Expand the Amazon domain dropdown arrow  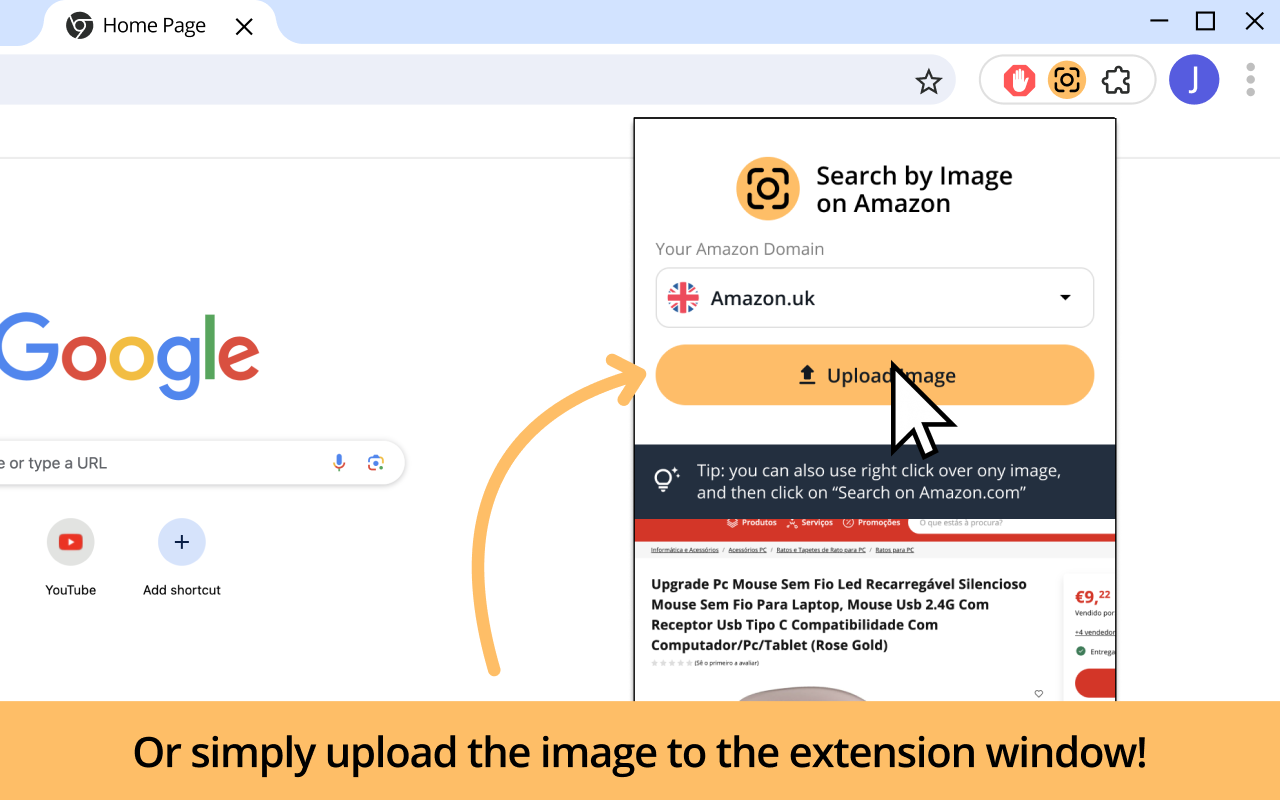[x=1065, y=298]
